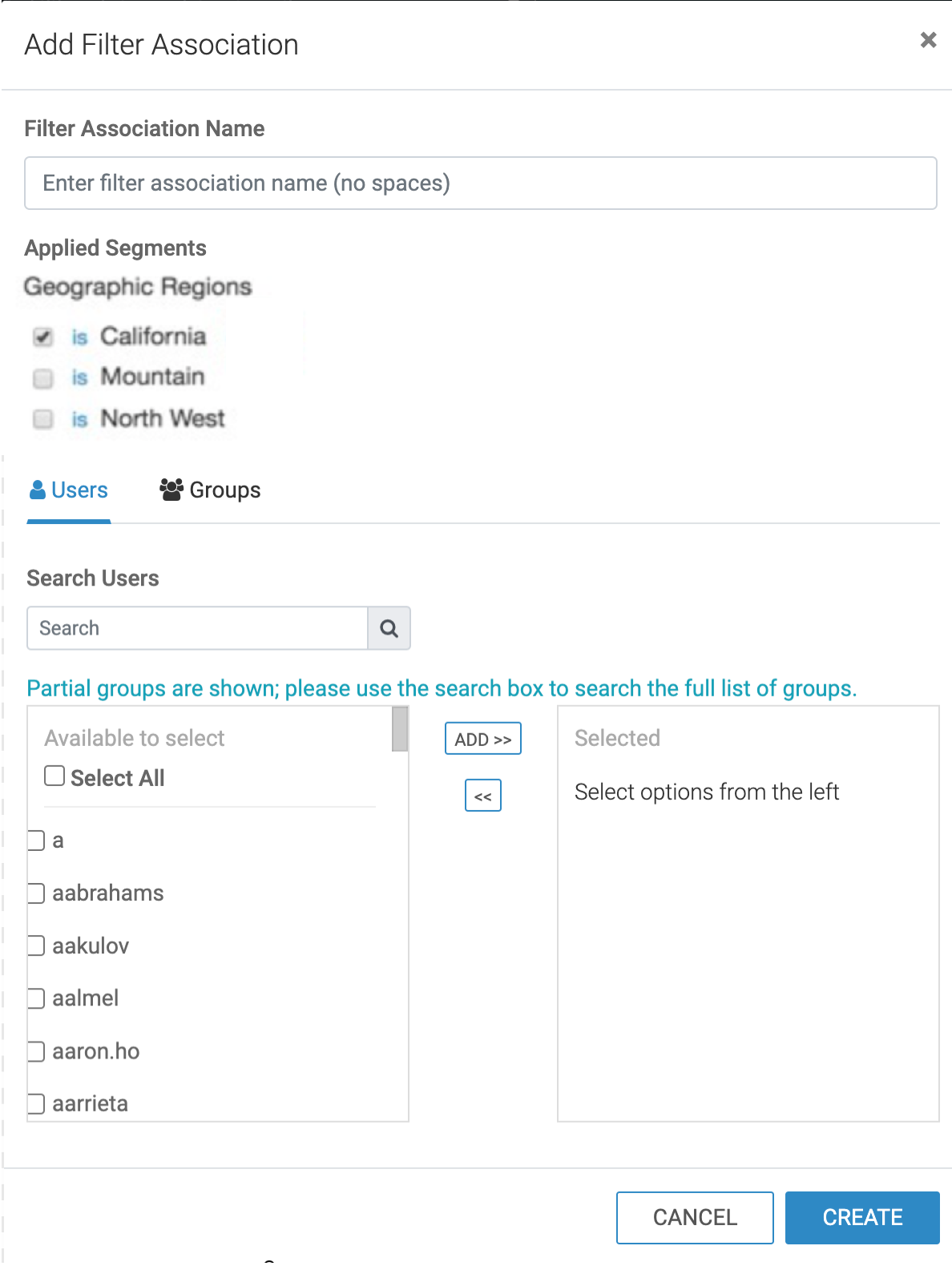Close the Add Filter Association dialog
952x1266 pixels.
click(x=928, y=40)
